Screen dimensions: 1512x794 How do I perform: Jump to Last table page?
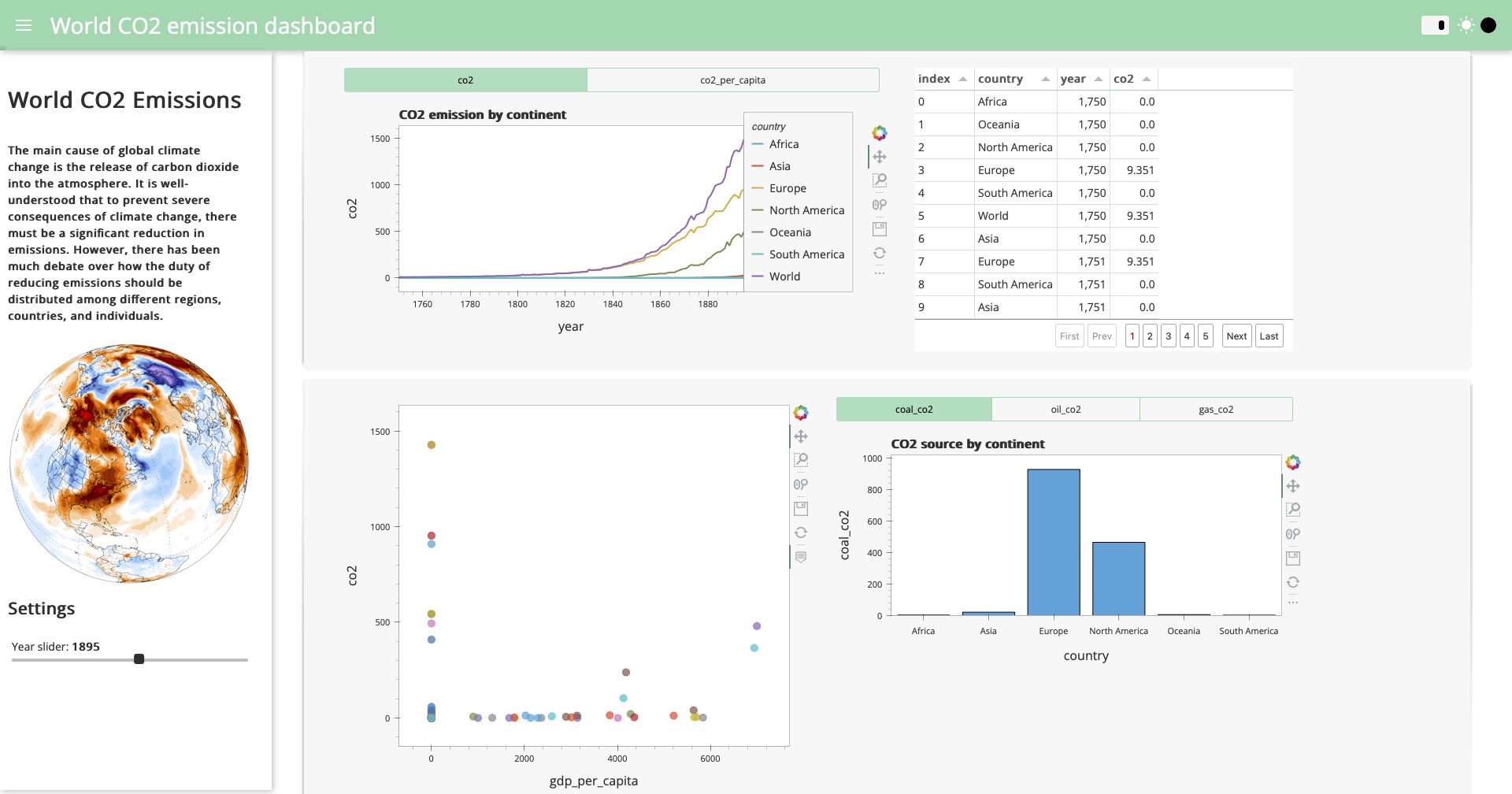tap(1269, 336)
